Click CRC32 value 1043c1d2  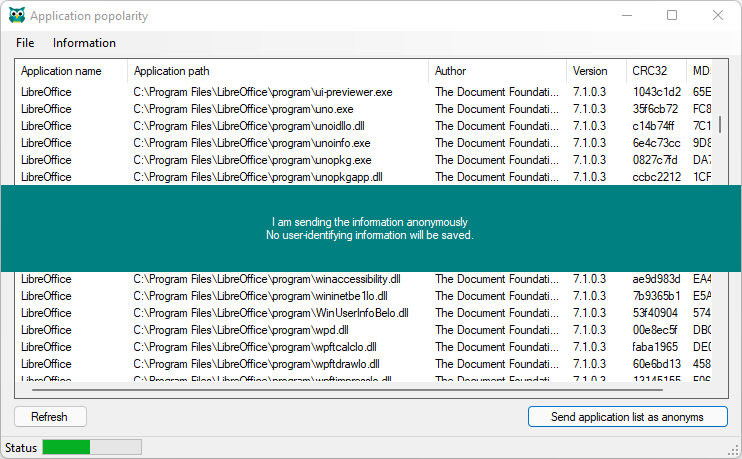click(657, 92)
